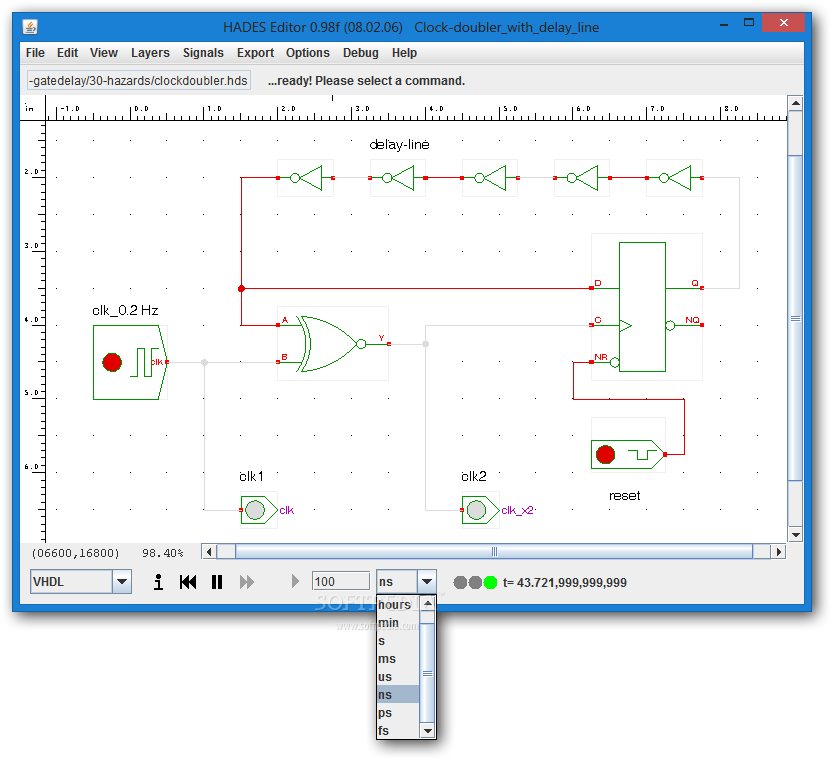
Task: Click the fast-forward simulation button
Action: (247, 582)
